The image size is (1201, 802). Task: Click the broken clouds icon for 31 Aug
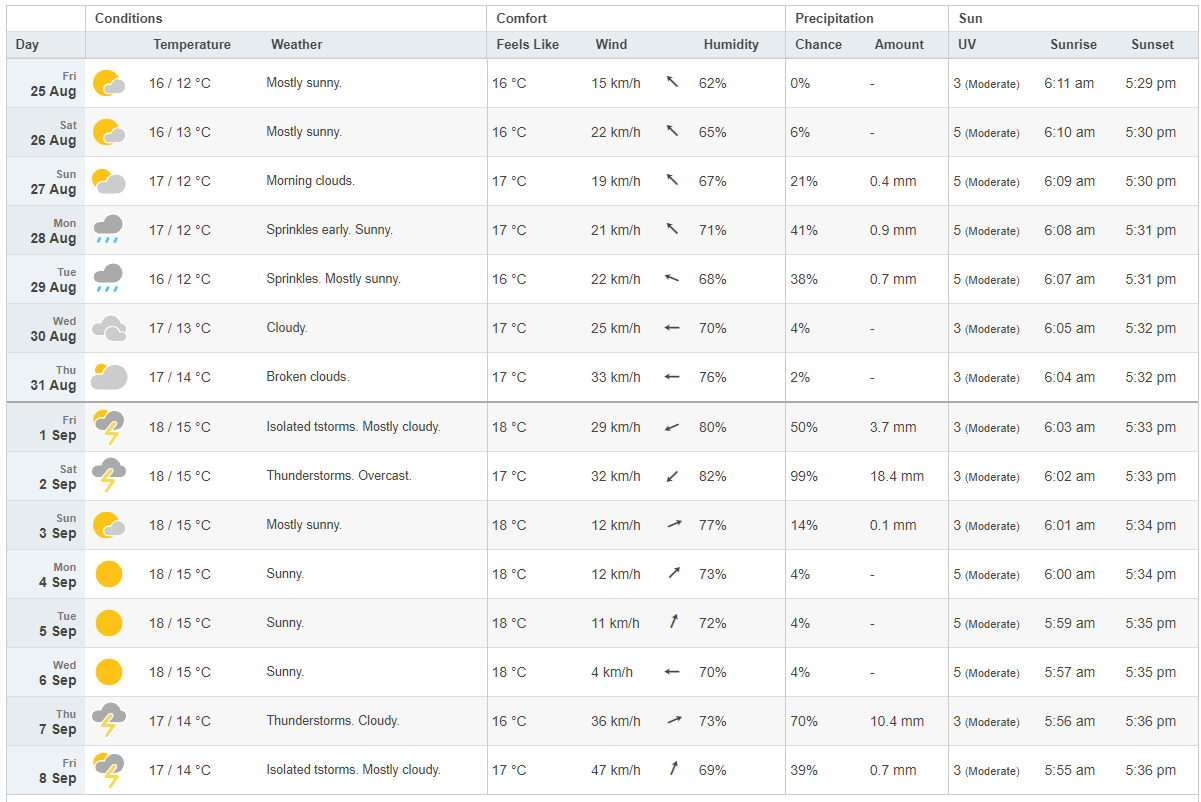[x=109, y=377]
